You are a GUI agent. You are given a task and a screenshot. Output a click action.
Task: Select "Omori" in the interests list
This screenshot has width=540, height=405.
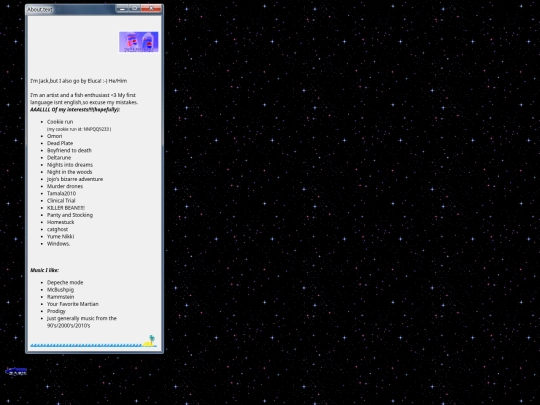[x=54, y=136]
